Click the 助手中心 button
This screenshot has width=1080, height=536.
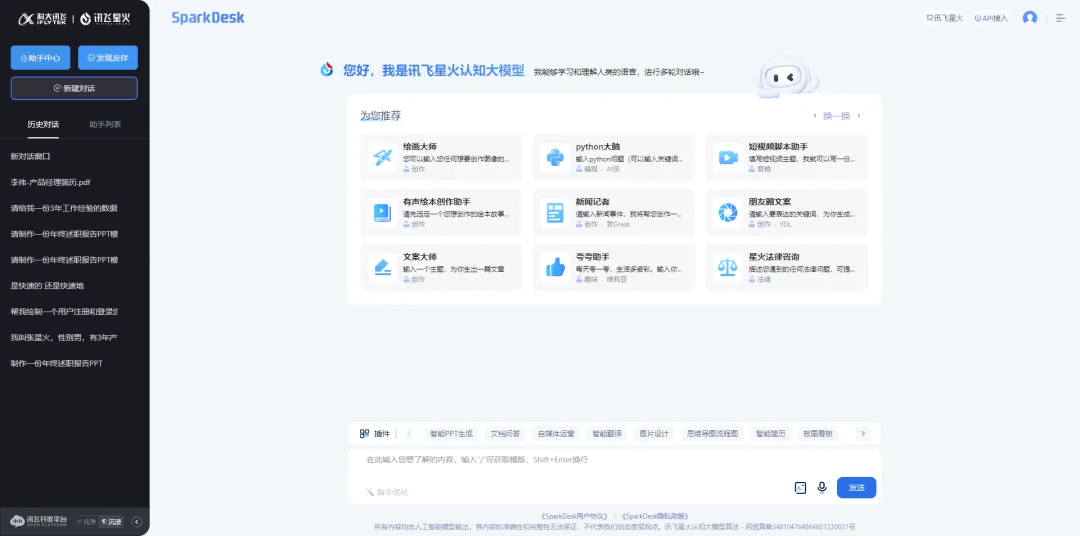click(x=41, y=58)
